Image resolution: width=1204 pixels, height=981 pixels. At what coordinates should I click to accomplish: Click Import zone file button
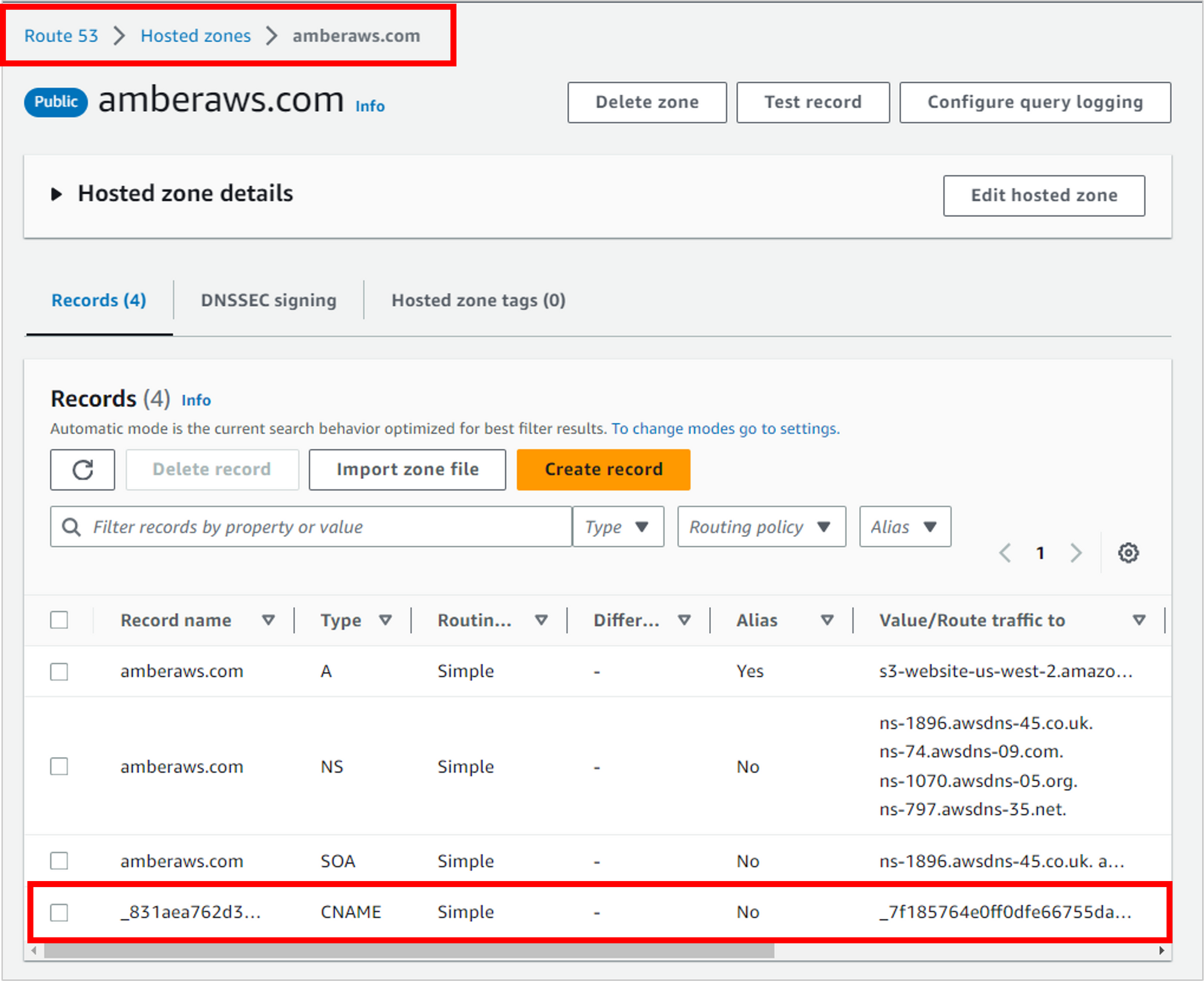tap(408, 469)
